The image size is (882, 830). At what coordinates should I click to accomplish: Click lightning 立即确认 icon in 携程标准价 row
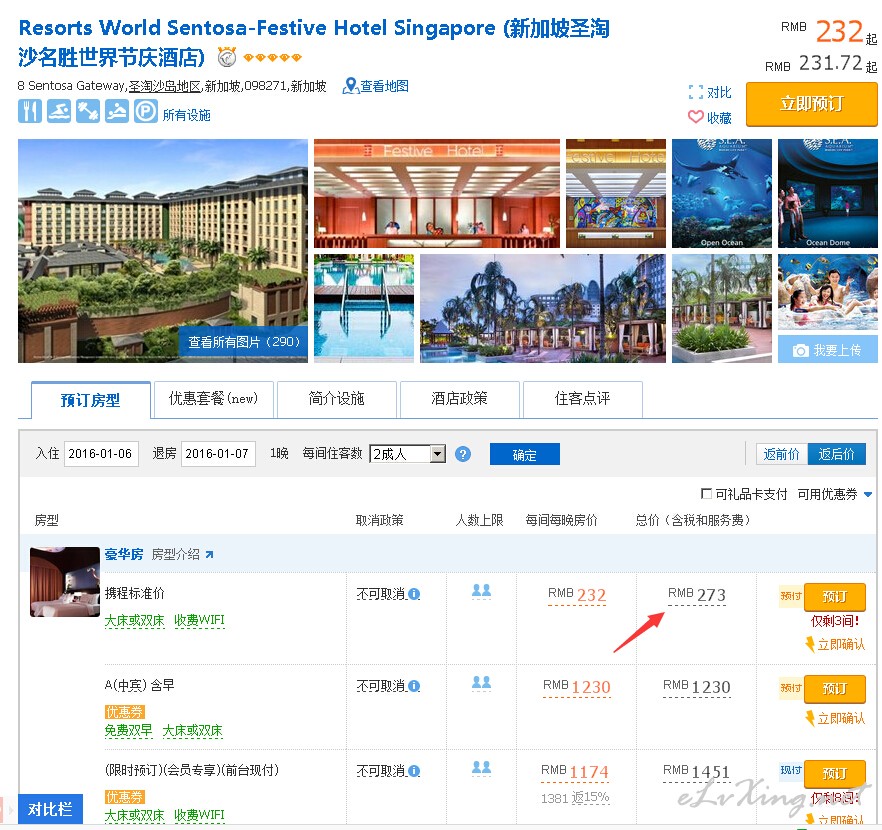click(x=810, y=644)
